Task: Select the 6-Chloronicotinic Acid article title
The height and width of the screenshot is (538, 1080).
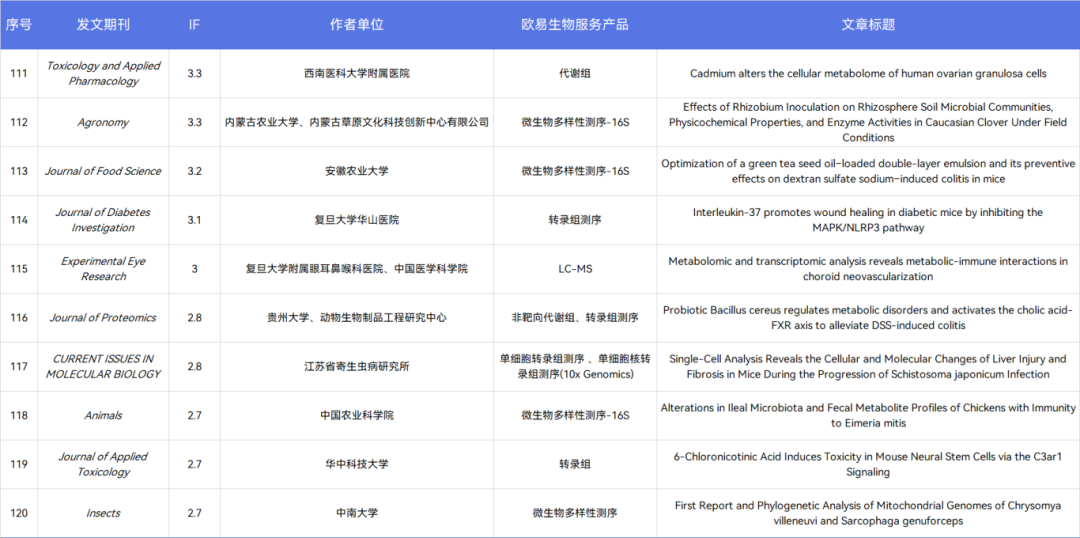Action: 869,465
